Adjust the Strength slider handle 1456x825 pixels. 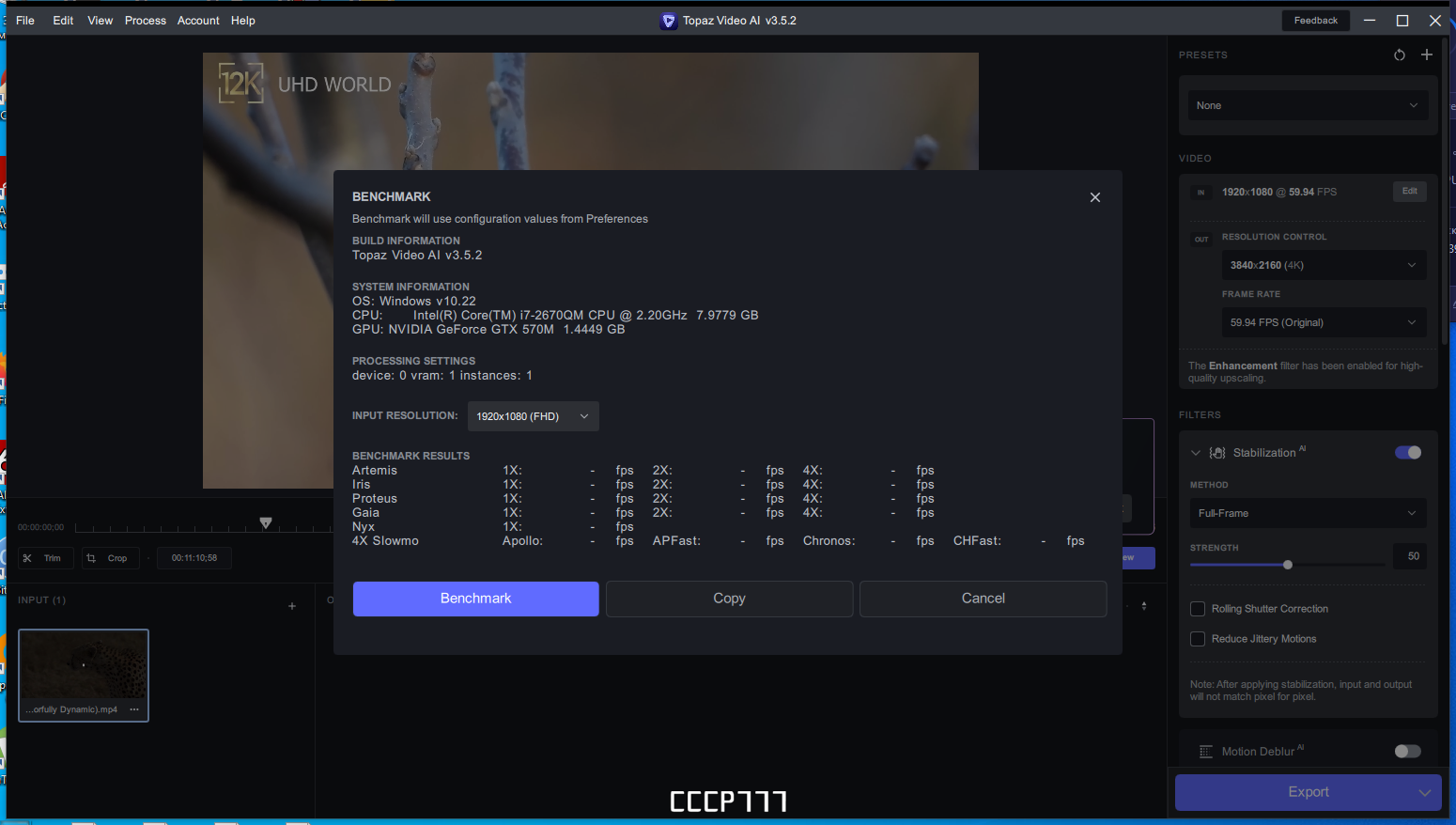tap(1288, 565)
